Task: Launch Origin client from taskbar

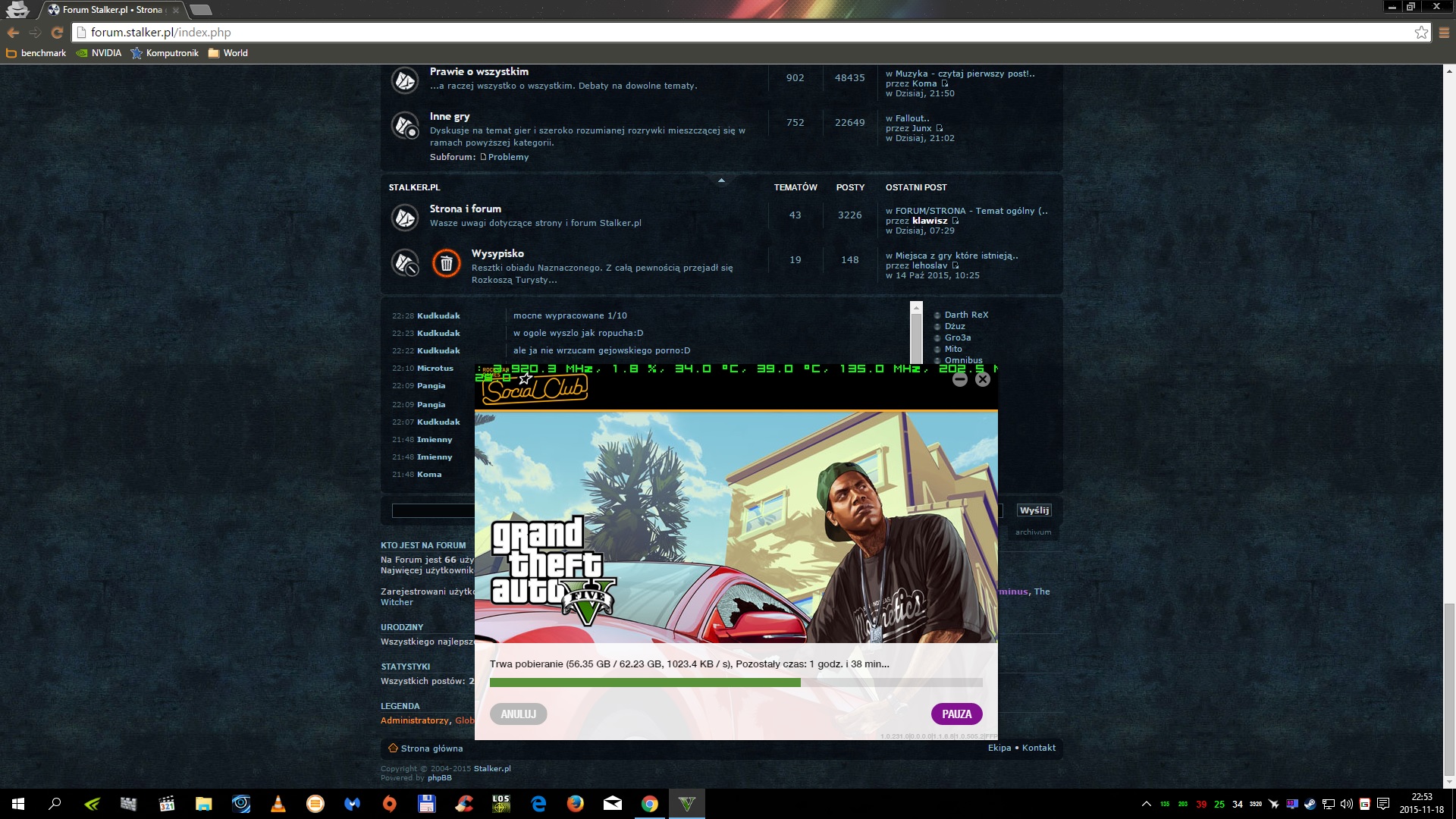Action: (390, 804)
